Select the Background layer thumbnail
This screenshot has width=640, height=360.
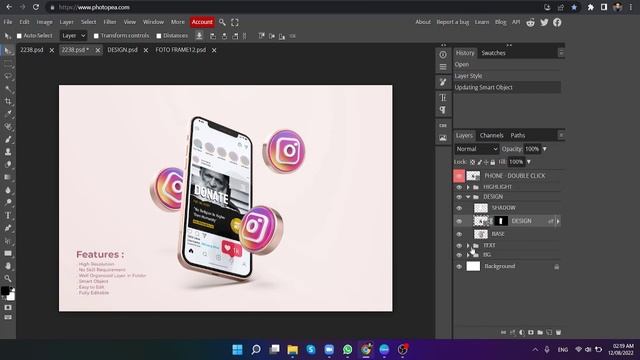tap(473, 267)
